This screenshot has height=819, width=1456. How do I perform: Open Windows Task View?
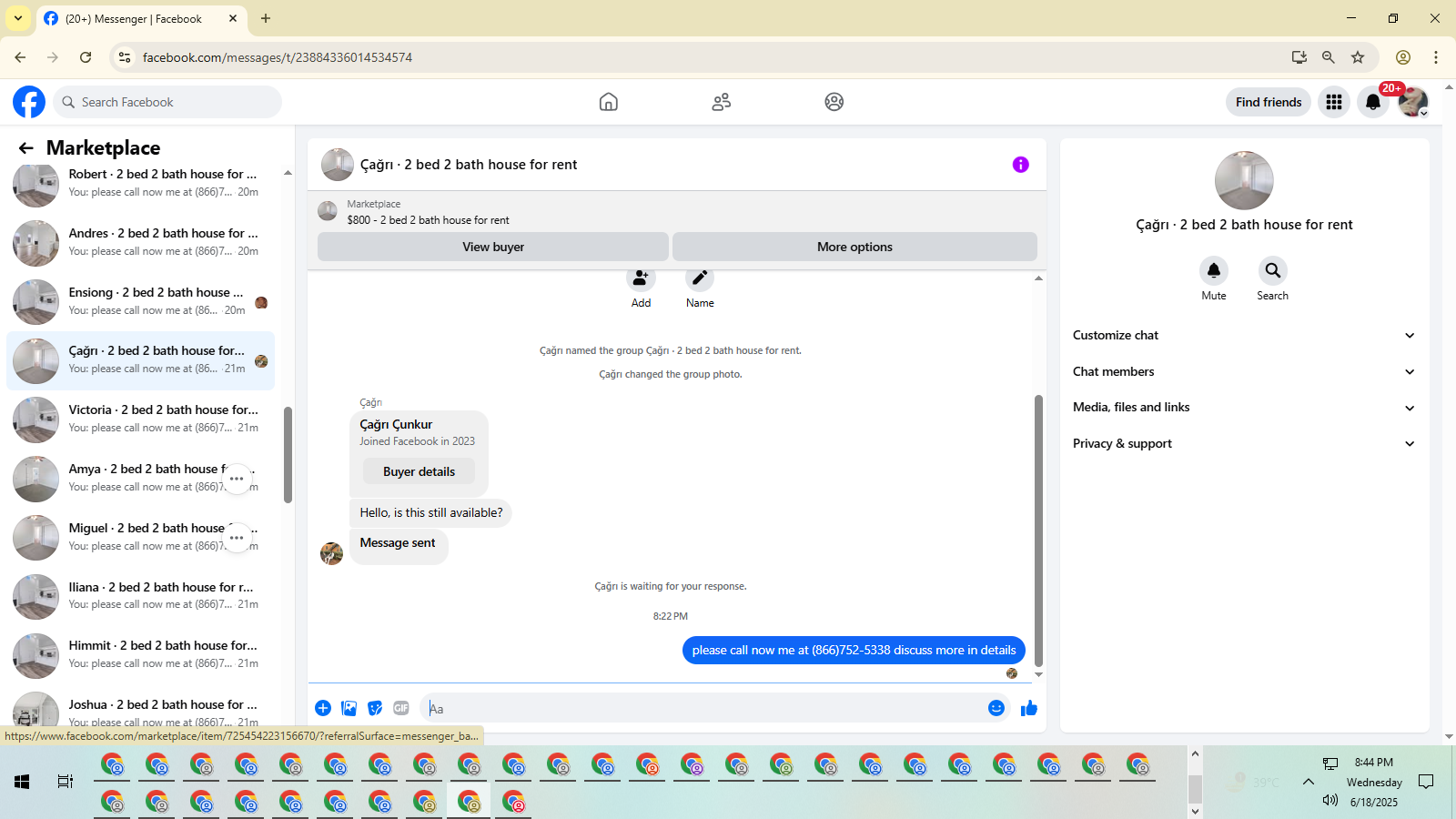tap(66, 782)
